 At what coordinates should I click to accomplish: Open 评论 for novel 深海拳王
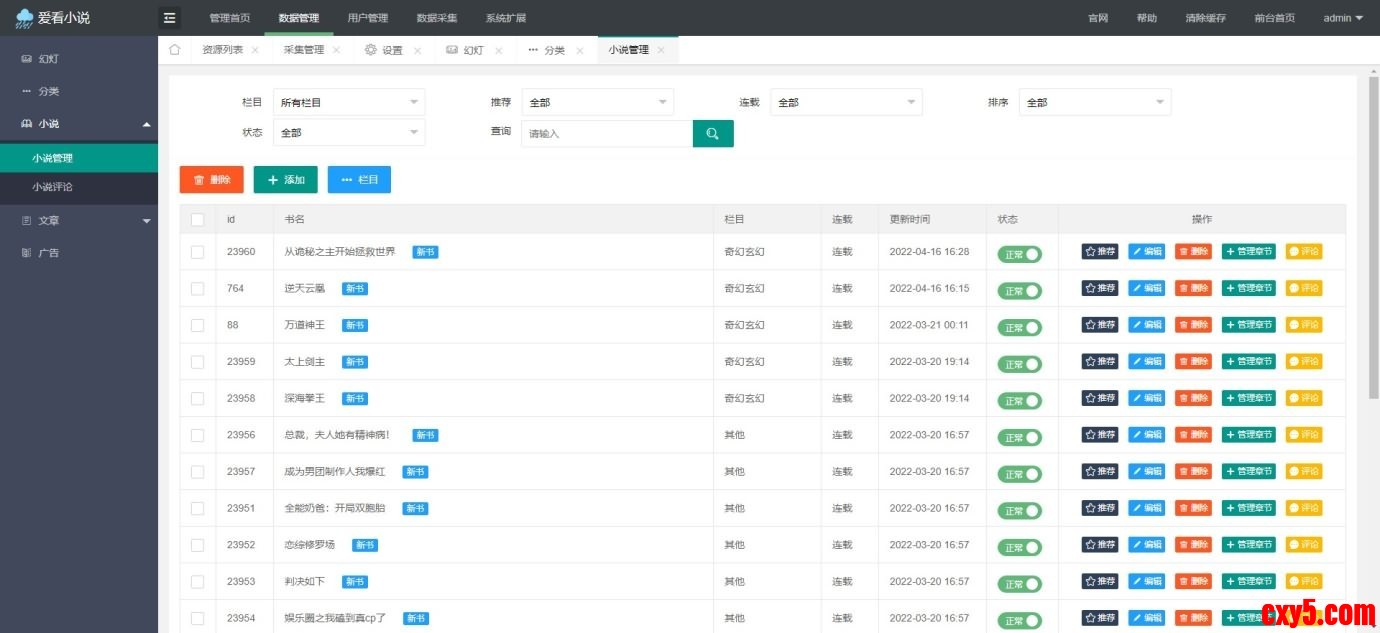1304,398
